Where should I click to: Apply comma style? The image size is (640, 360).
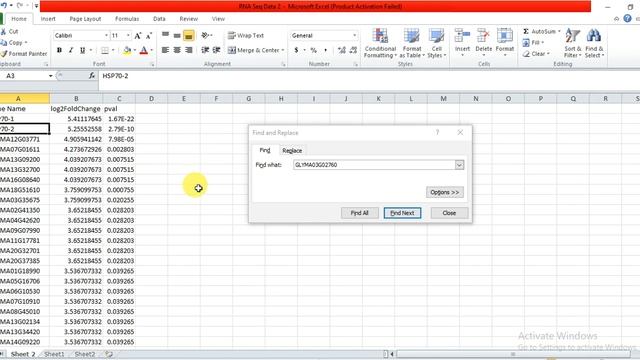(x=325, y=50)
